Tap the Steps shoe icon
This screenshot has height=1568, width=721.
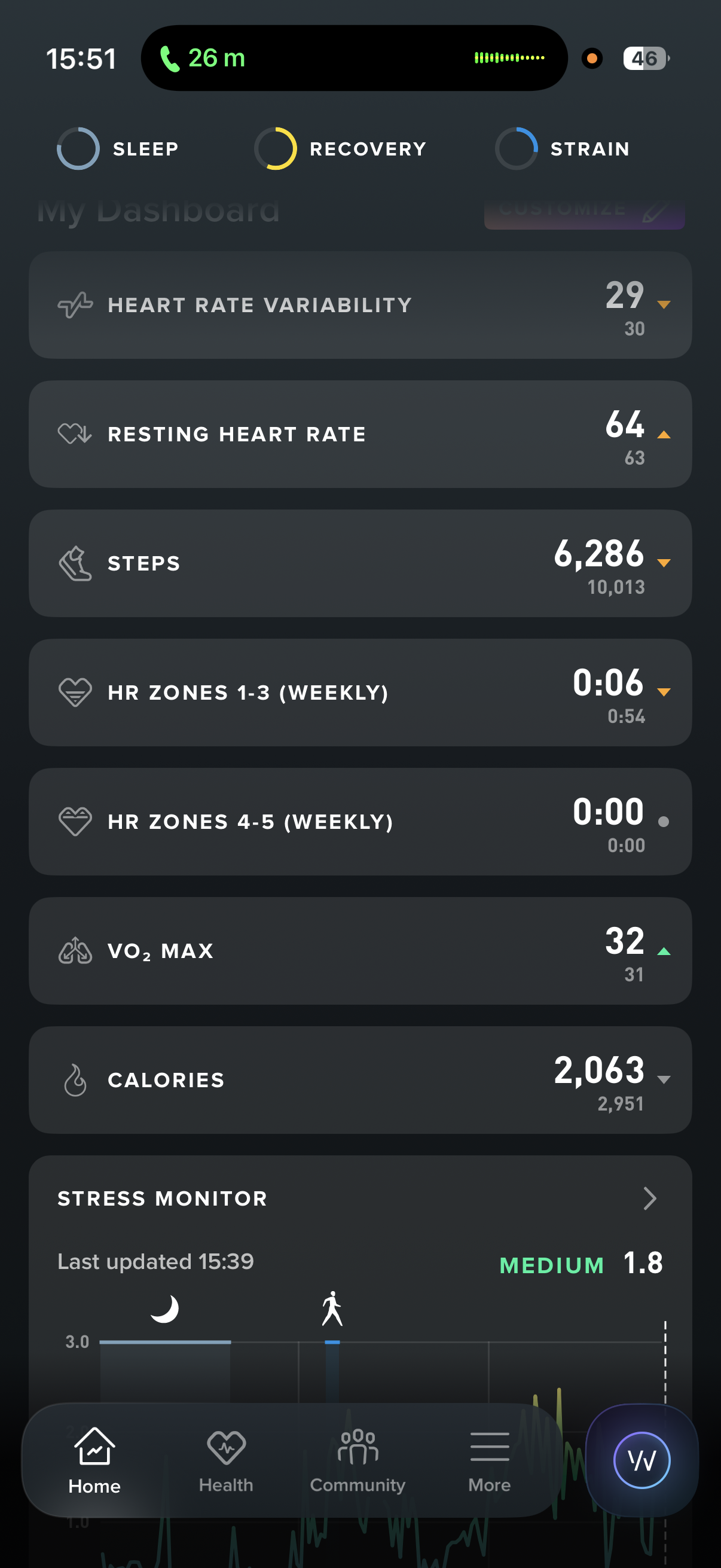tap(75, 564)
